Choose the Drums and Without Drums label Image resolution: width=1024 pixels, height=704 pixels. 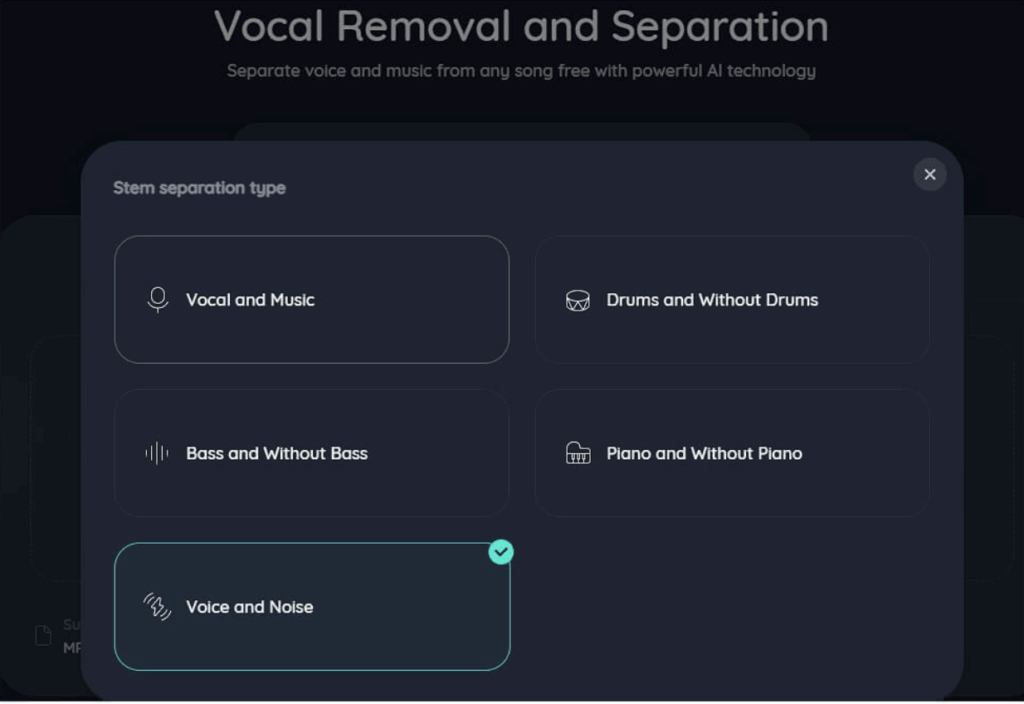(x=712, y=300)
